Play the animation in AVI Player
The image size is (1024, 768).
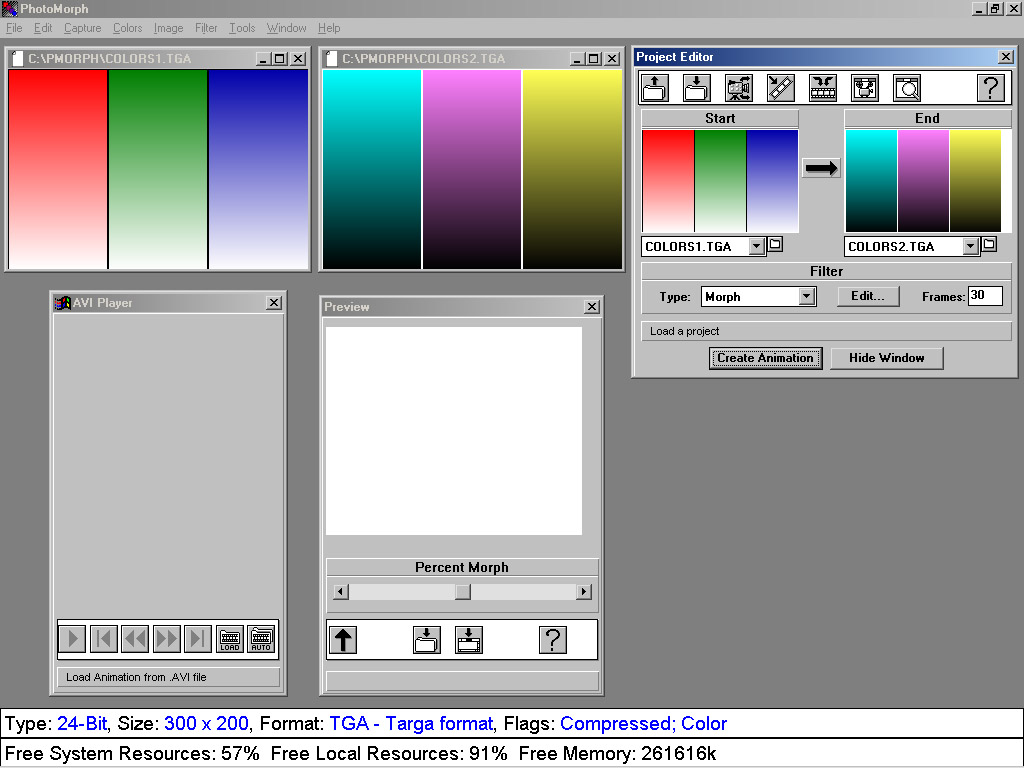point(72,638)
